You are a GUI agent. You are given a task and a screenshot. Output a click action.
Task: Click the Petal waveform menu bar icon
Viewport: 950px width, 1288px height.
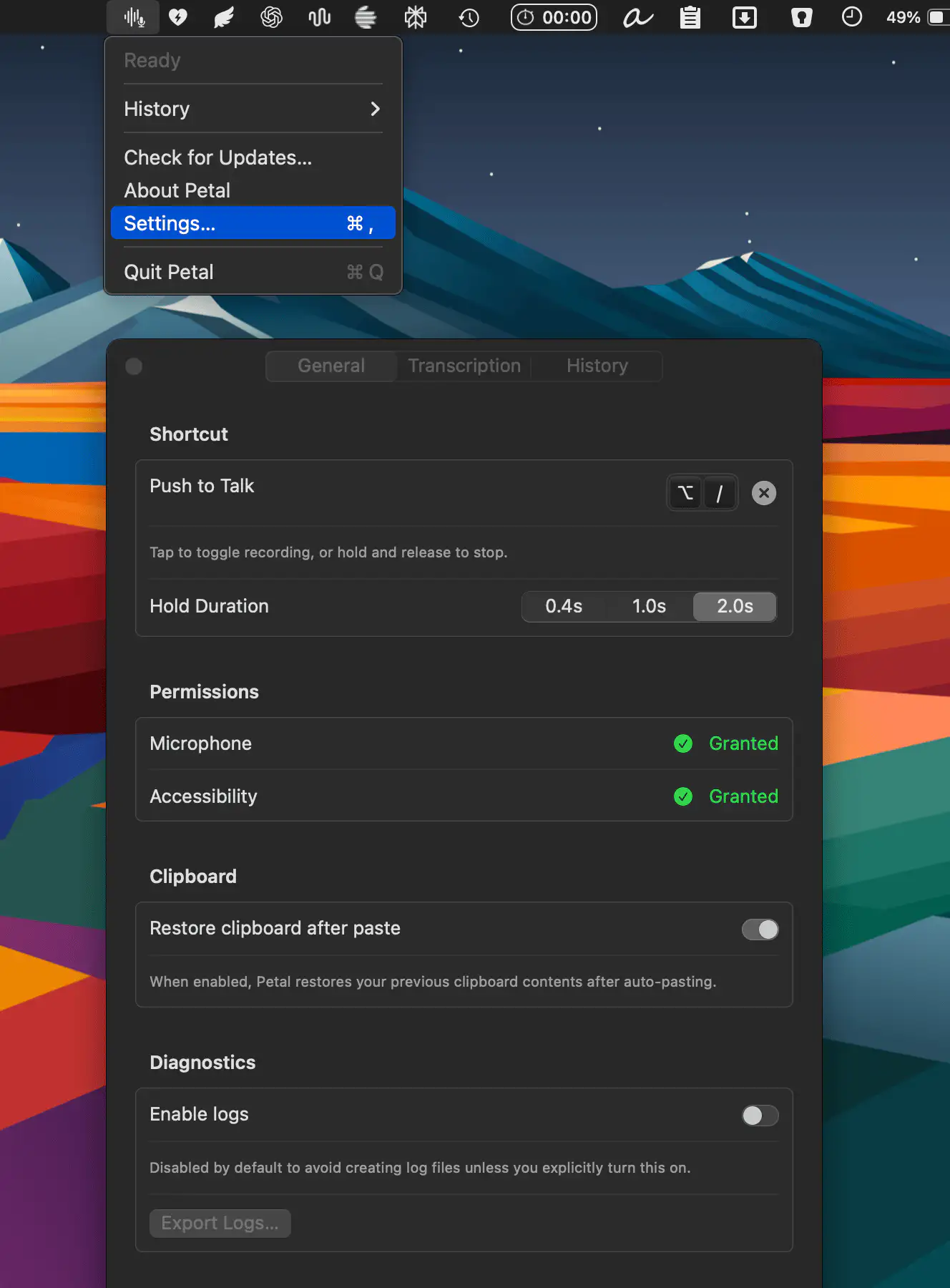[134, 17]
